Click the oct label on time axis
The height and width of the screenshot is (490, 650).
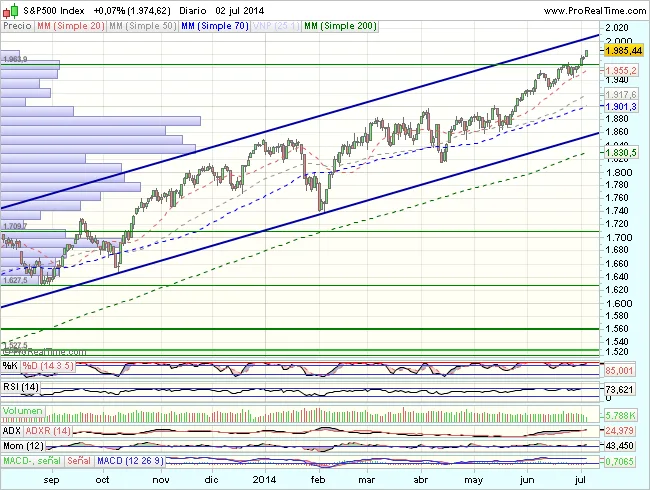(x=102, y=480)
